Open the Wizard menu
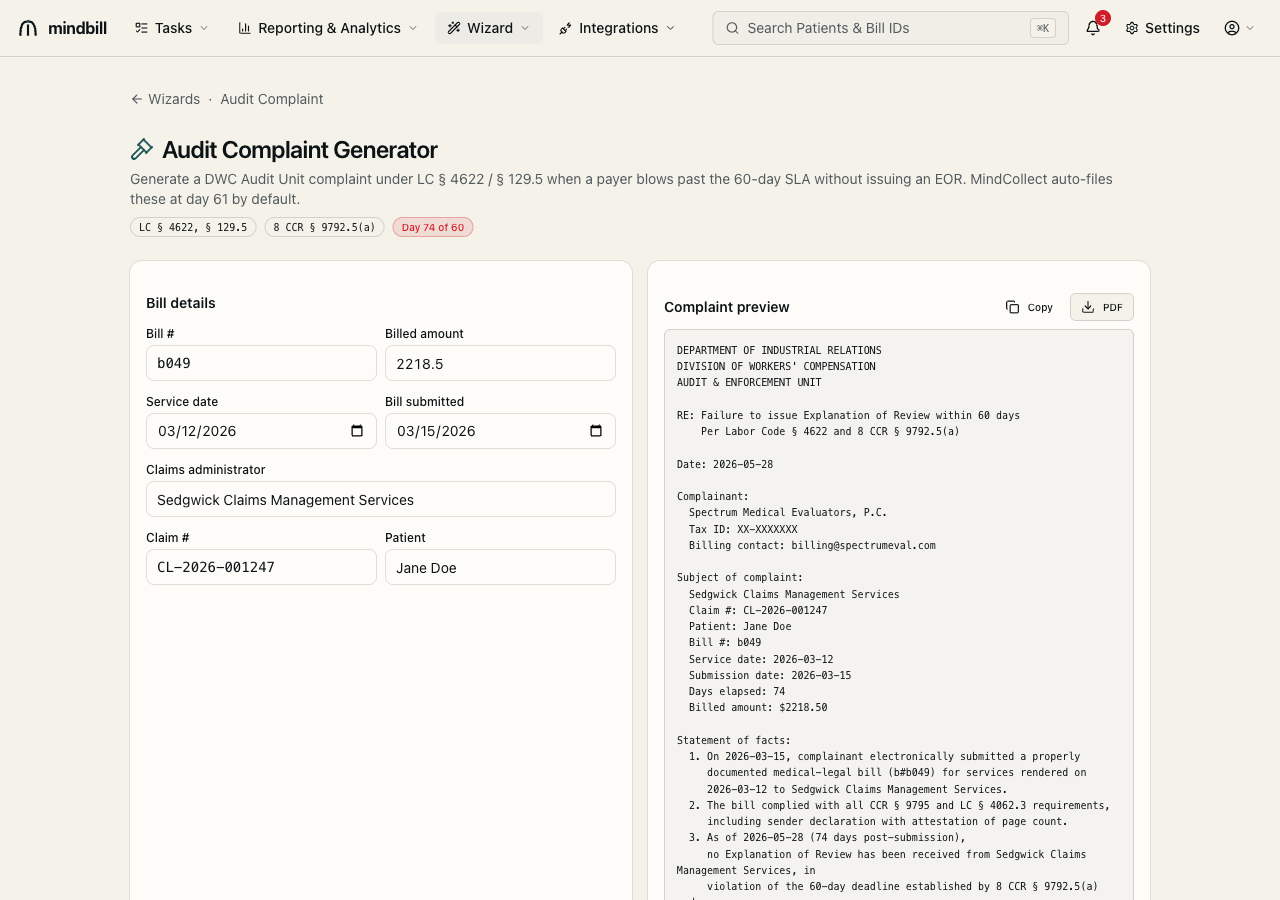This screenshot has height=900, width=1280. (x=489, y=28)
